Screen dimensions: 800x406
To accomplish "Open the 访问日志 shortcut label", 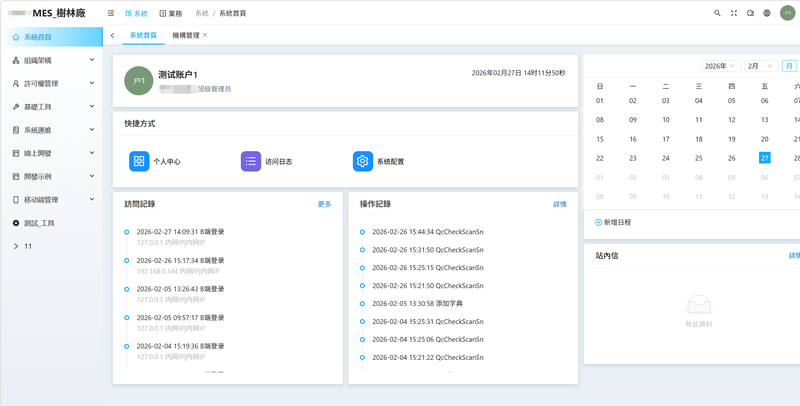I will pyautogui.click(x=279, y=162).
